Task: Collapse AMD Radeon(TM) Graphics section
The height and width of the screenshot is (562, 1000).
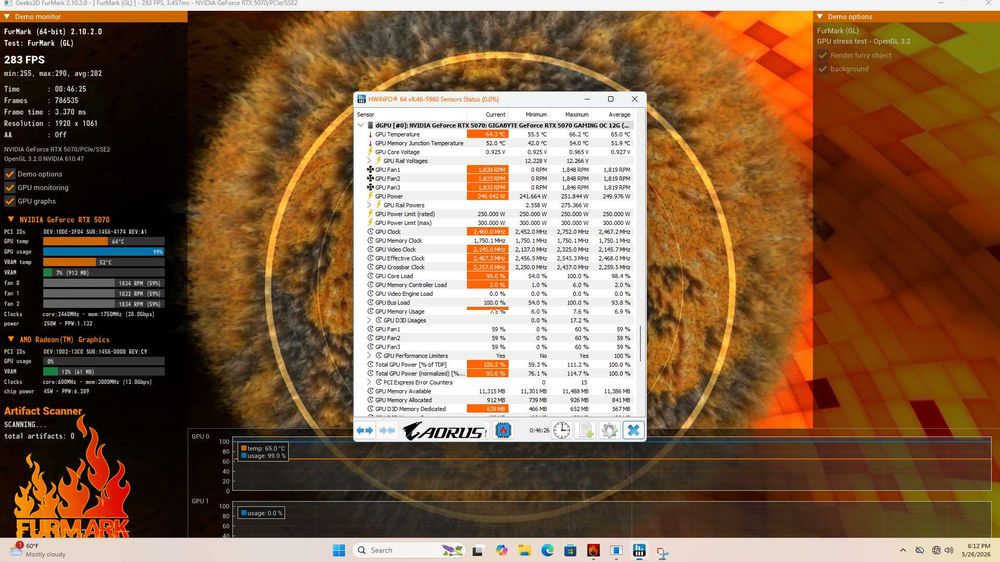Action: (11, 339)
